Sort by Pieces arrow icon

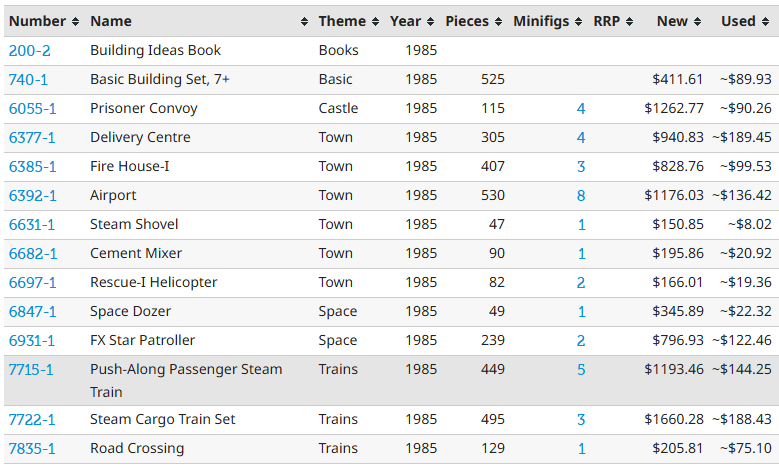(498, 21)
